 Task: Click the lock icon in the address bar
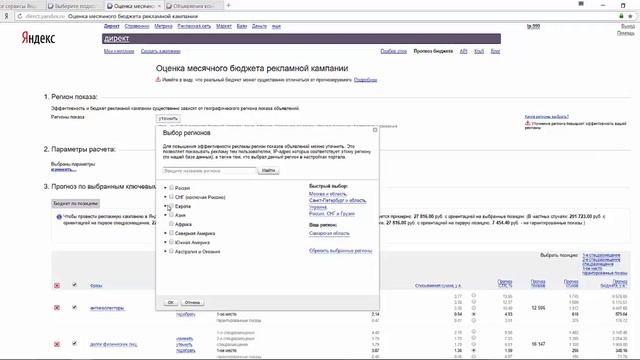[x=621, y=16]
